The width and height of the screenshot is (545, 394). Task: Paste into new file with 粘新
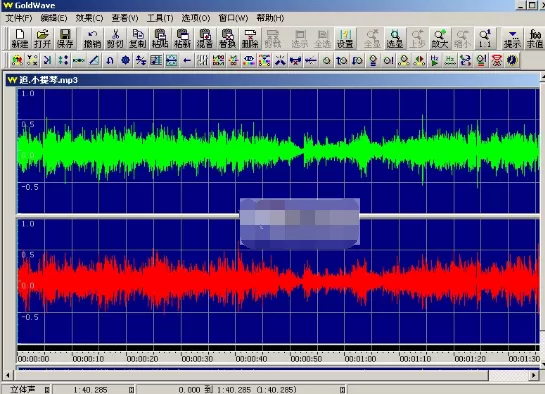182,39
